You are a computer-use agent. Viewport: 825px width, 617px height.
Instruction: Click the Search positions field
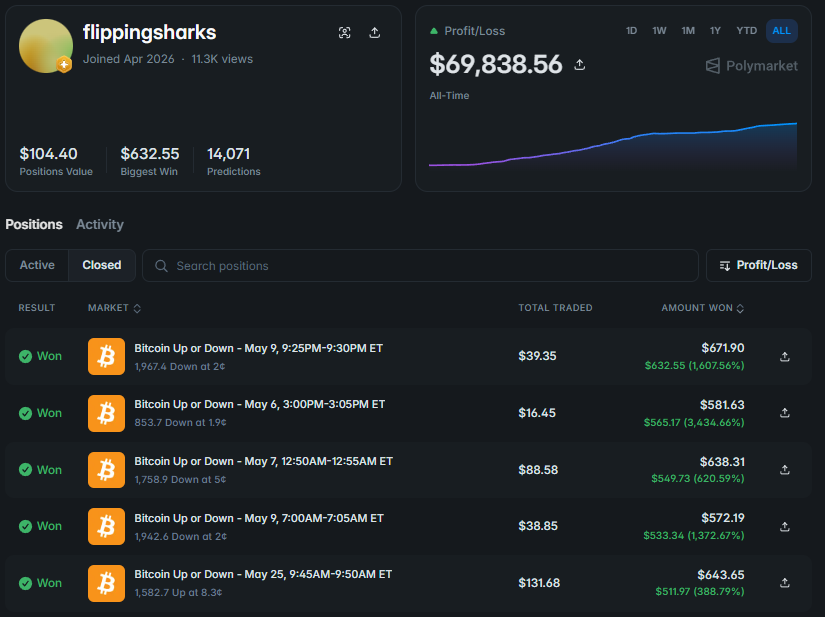coord(420,266)
